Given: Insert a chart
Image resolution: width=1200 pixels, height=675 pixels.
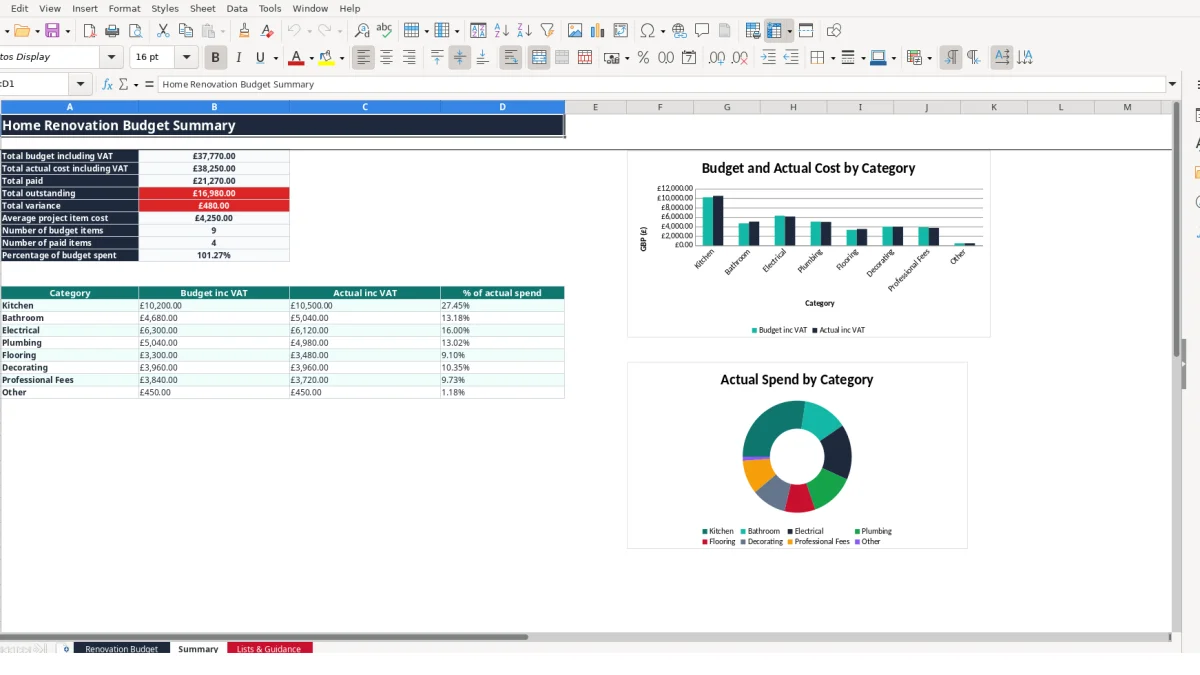Looking at the screenshot, I should (598, 31).
